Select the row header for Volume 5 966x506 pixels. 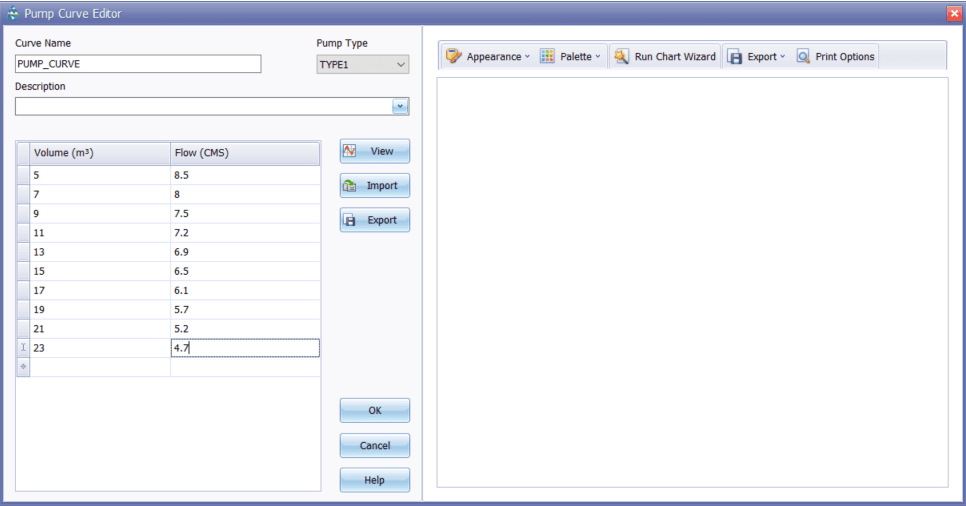point(23,175)
